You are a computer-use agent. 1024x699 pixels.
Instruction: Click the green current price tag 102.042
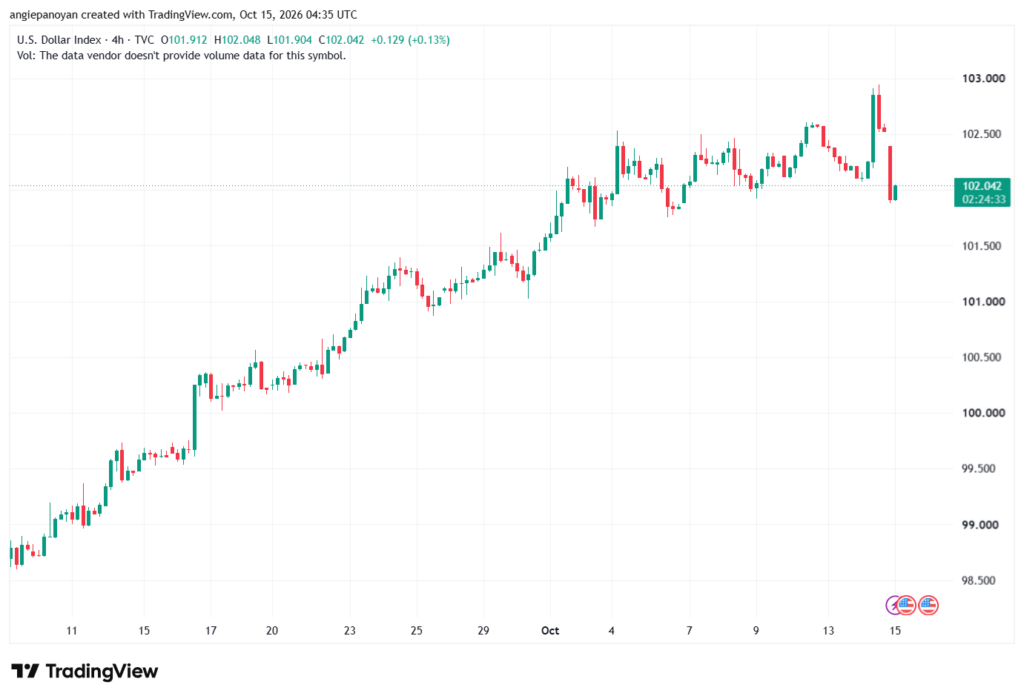pyautogui.click(x=982, y=186)
